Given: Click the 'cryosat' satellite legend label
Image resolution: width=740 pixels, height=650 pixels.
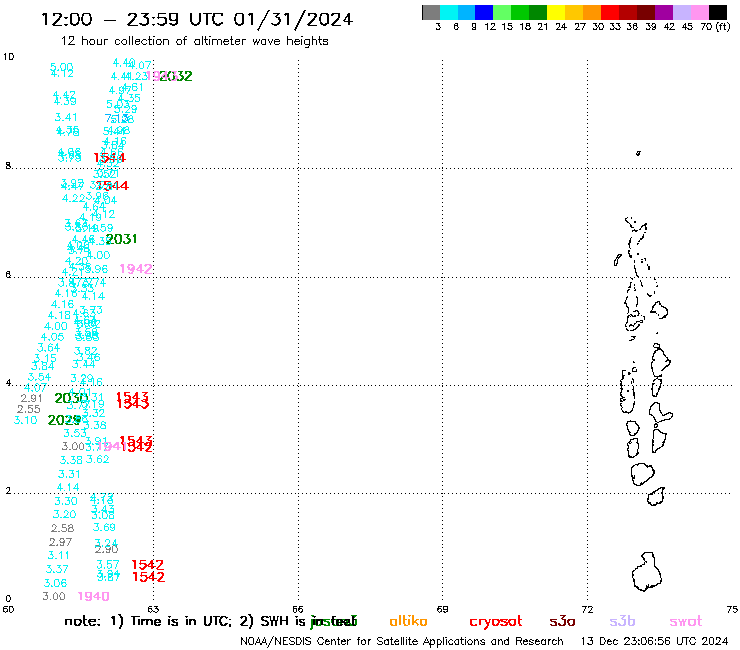Looking at the screenshot, I should (496, 622).
